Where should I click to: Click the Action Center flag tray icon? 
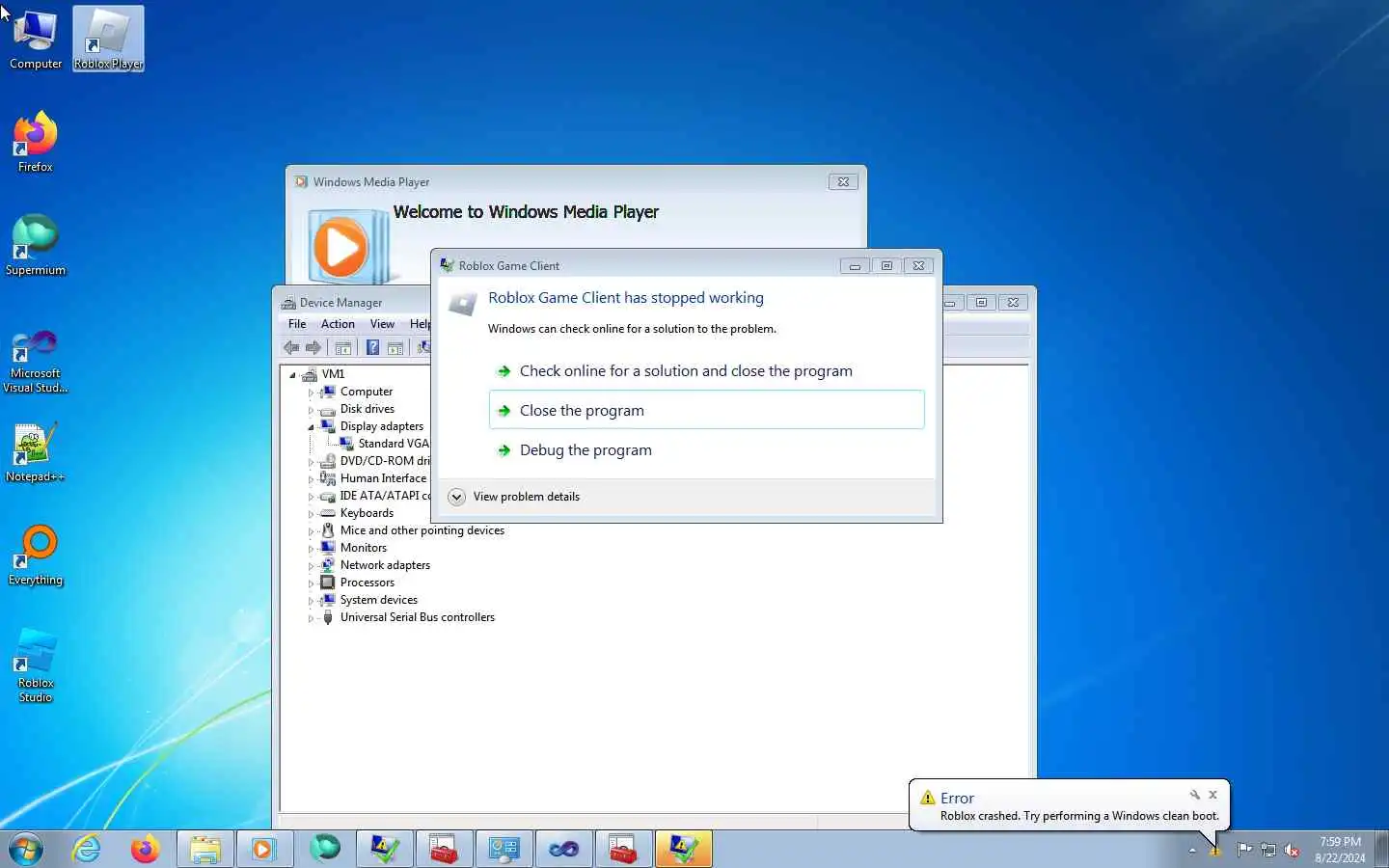[x=1244, y=850]
